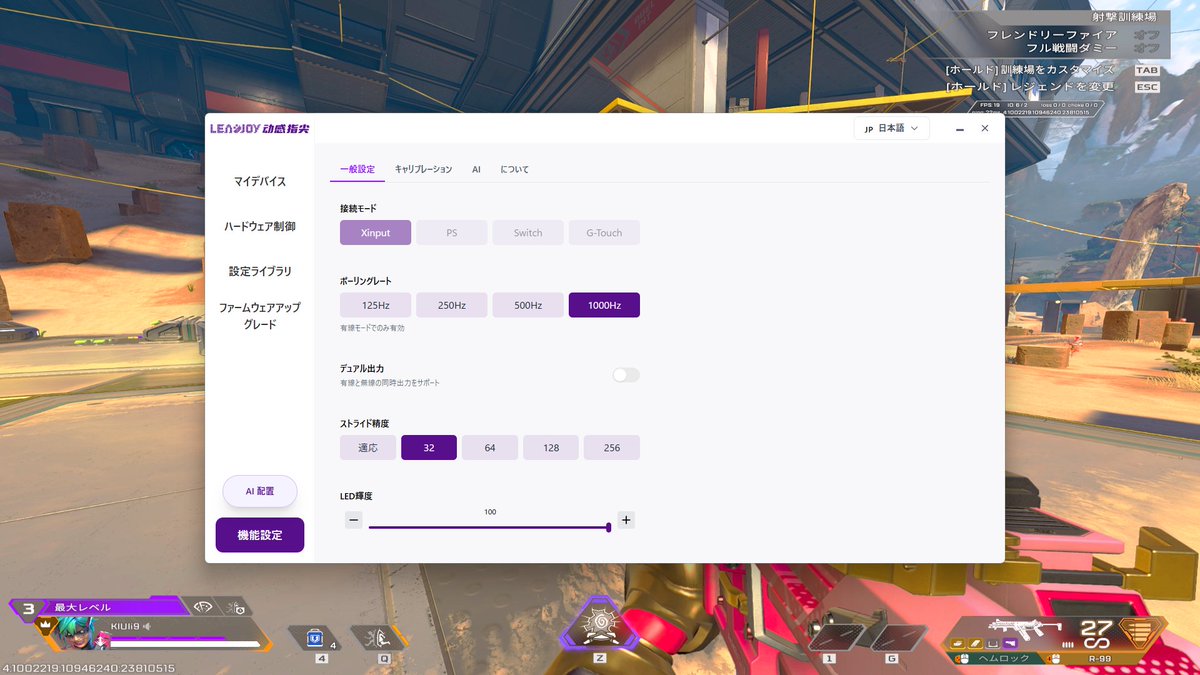Click the フレンドリーファイア setting text in game
1200x675 pixels.
tap(1051, 34)
